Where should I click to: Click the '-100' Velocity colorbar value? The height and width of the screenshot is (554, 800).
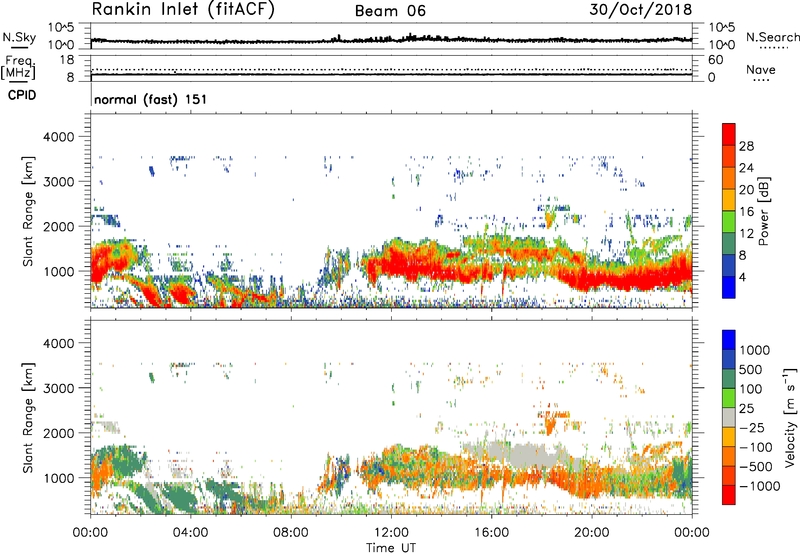point(756,447)
